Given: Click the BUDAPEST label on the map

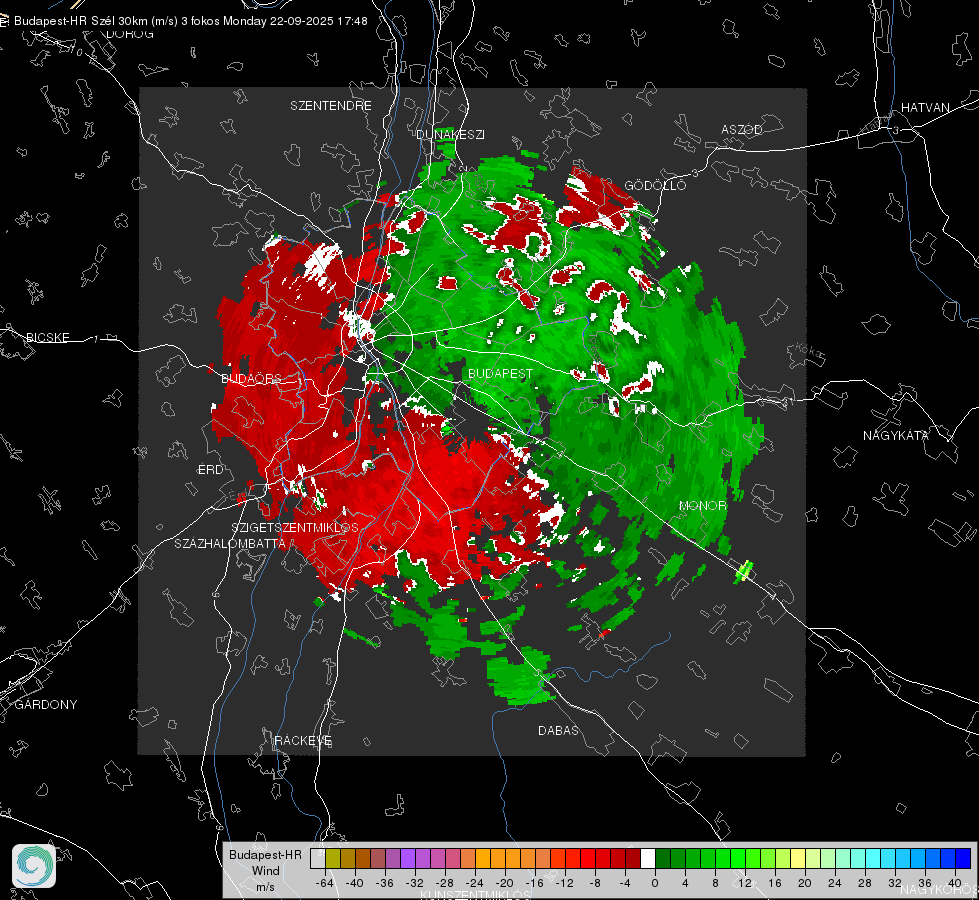Looking at the screenshot, I should (x=500, y=373).
